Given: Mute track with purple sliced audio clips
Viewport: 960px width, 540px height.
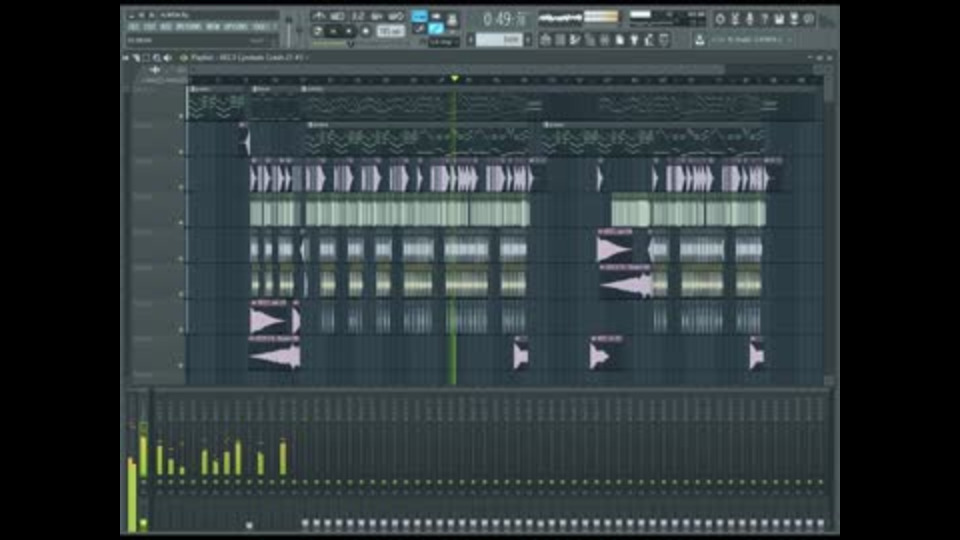Looking at the screenshot, I should point(181,187).
